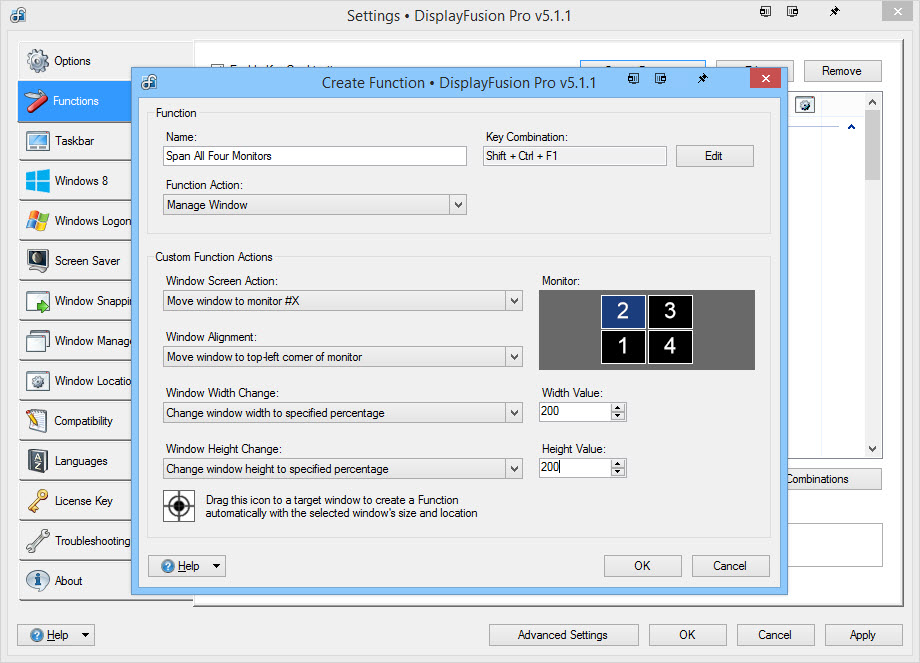Open the Options gear section in sidebar

(x=72, y=61)
